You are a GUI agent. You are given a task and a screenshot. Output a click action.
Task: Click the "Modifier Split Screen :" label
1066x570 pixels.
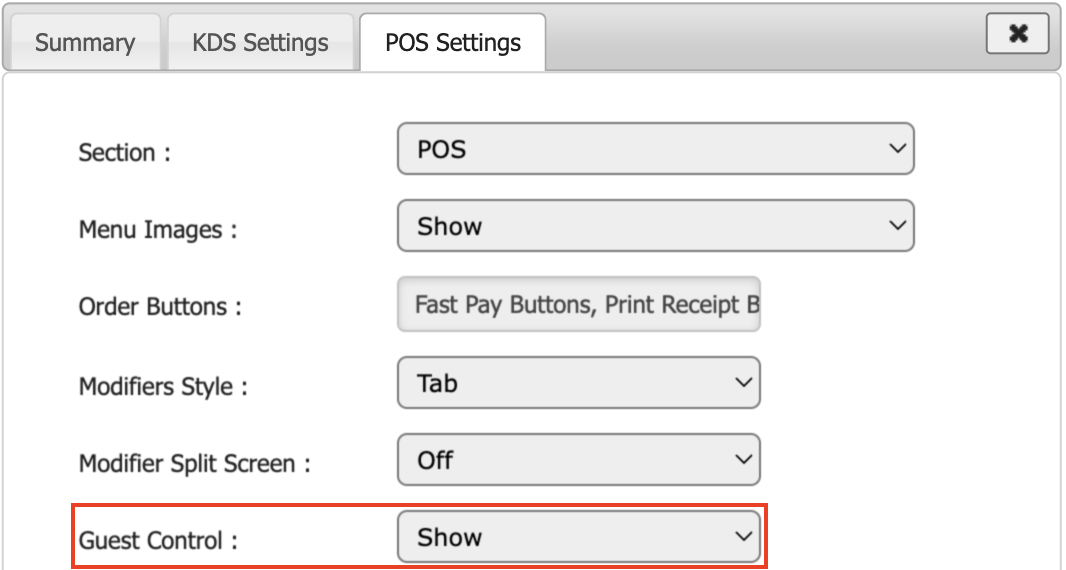(195, 464)
